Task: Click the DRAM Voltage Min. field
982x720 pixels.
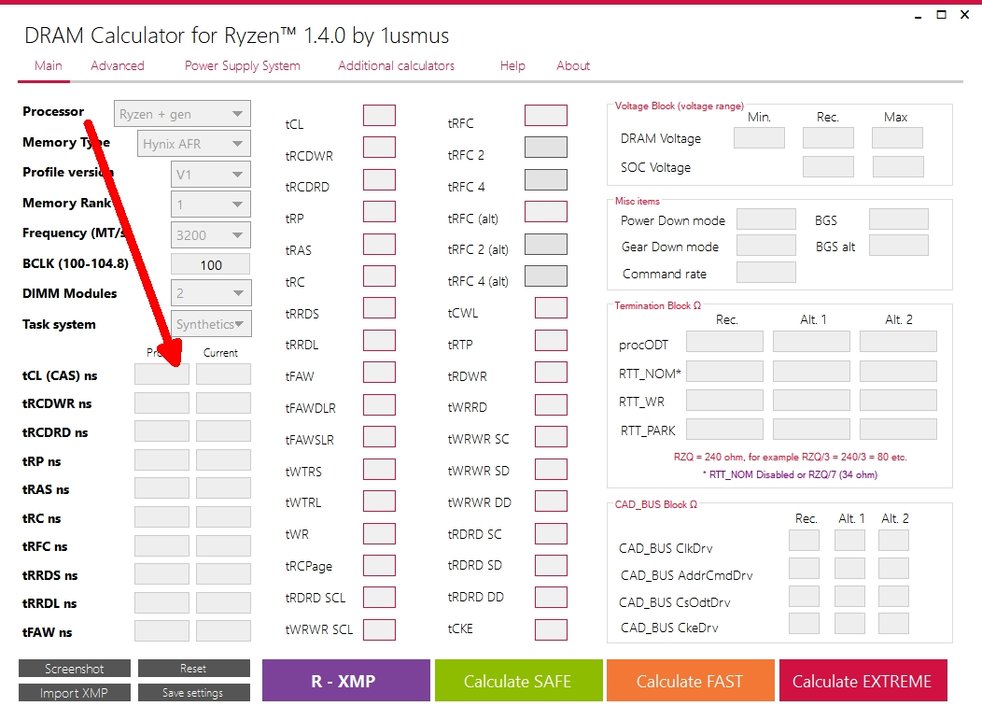Action: 759,138
